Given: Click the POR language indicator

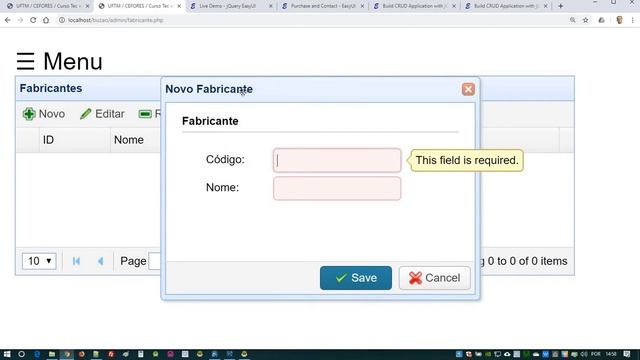Looking at the screenshot, I should click(x=596, y=354).
